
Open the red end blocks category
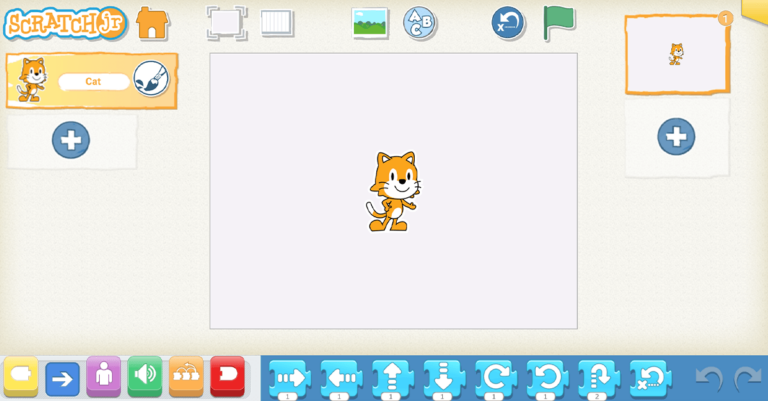[227, 376]
